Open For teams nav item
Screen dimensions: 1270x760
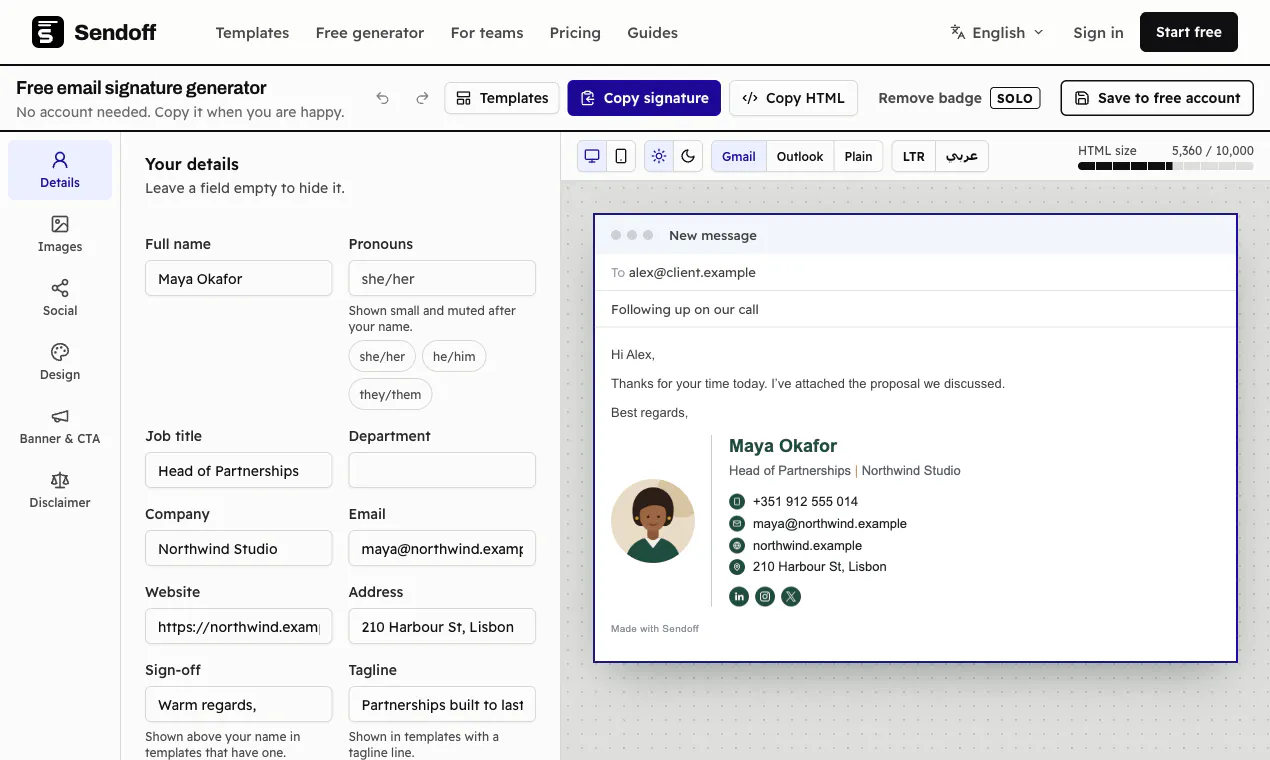coord(487,33)
